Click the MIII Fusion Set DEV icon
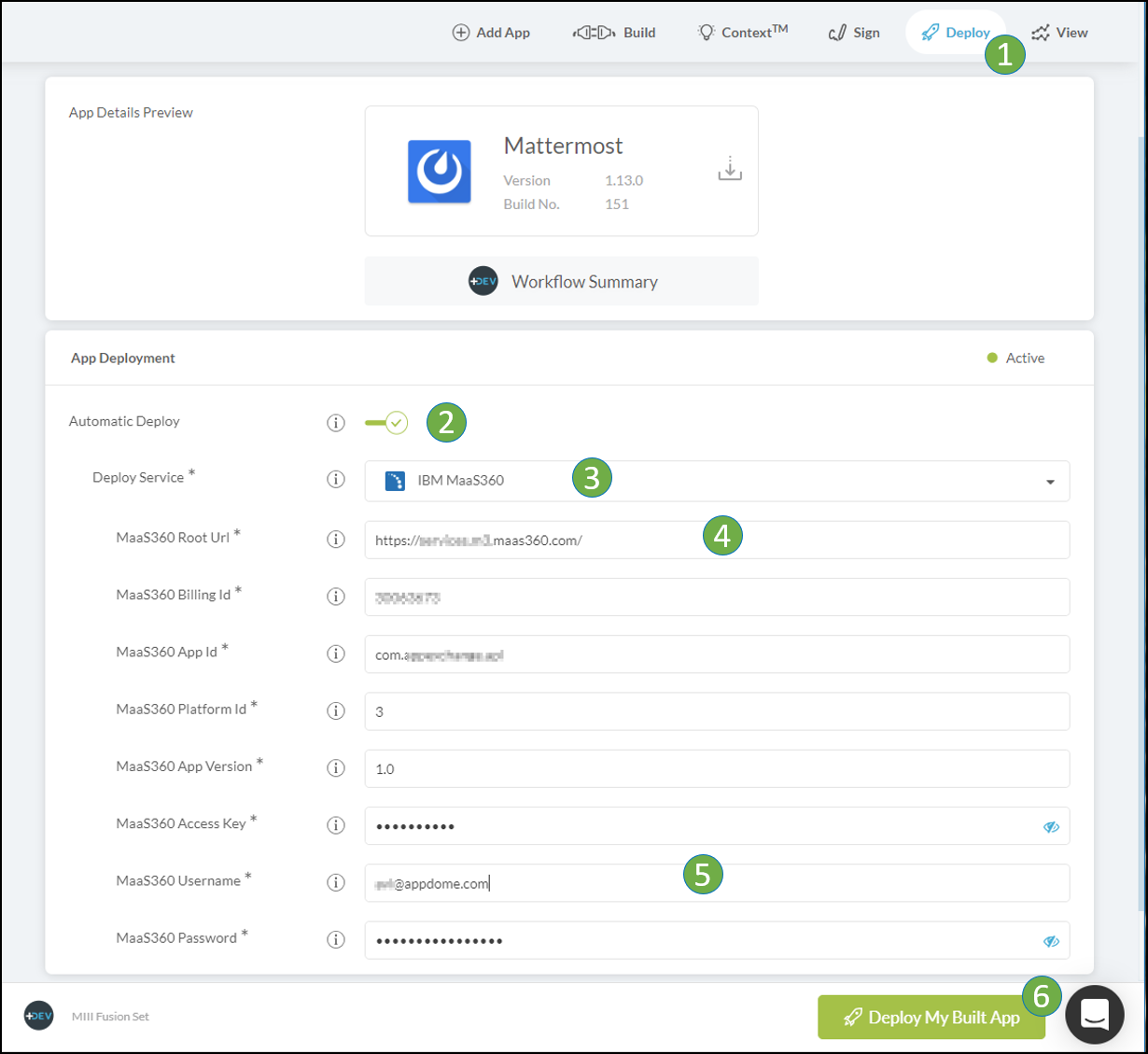 tap(39, 1016)
